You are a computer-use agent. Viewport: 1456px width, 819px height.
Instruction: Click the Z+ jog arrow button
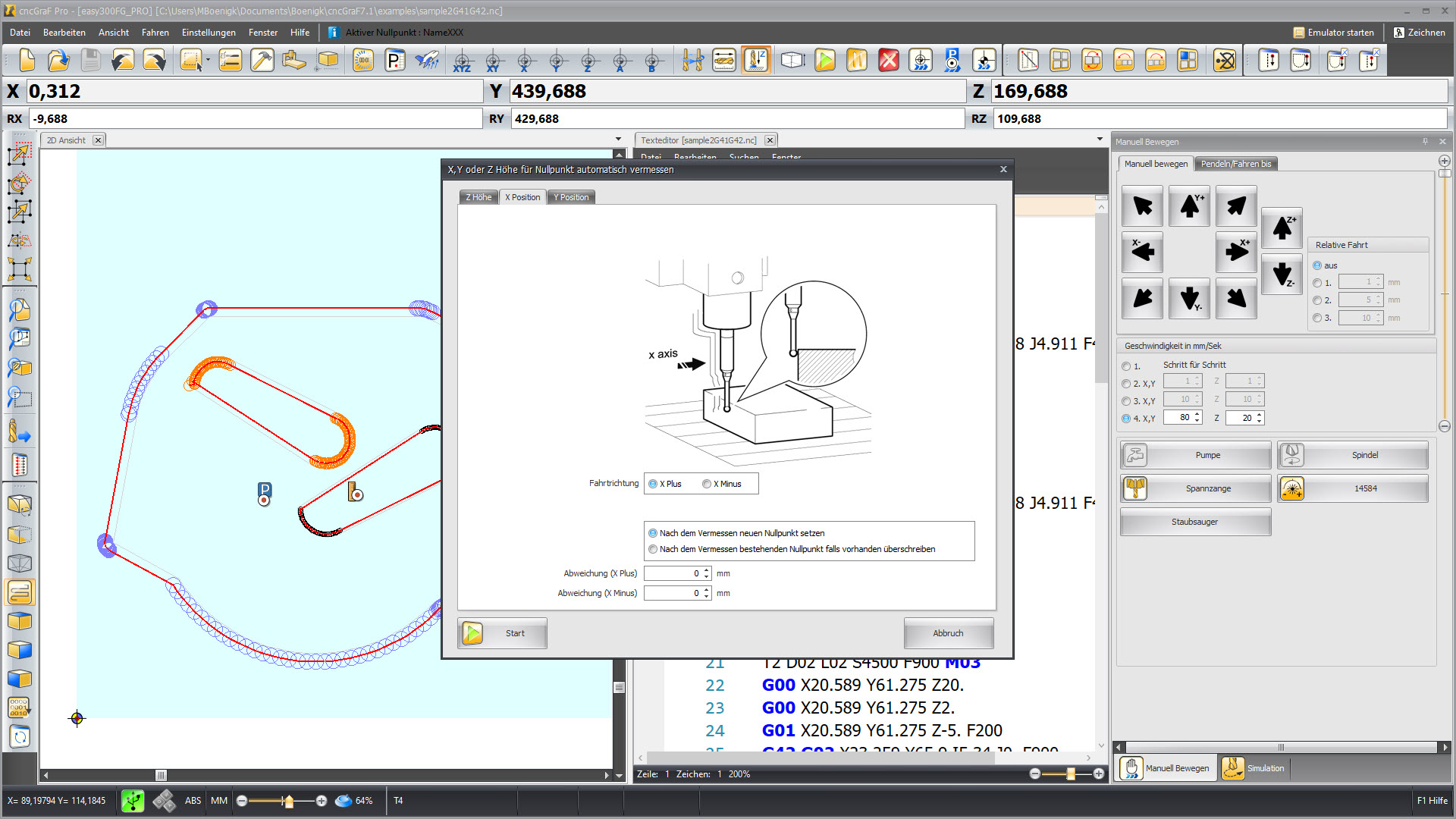(1282, 227)
